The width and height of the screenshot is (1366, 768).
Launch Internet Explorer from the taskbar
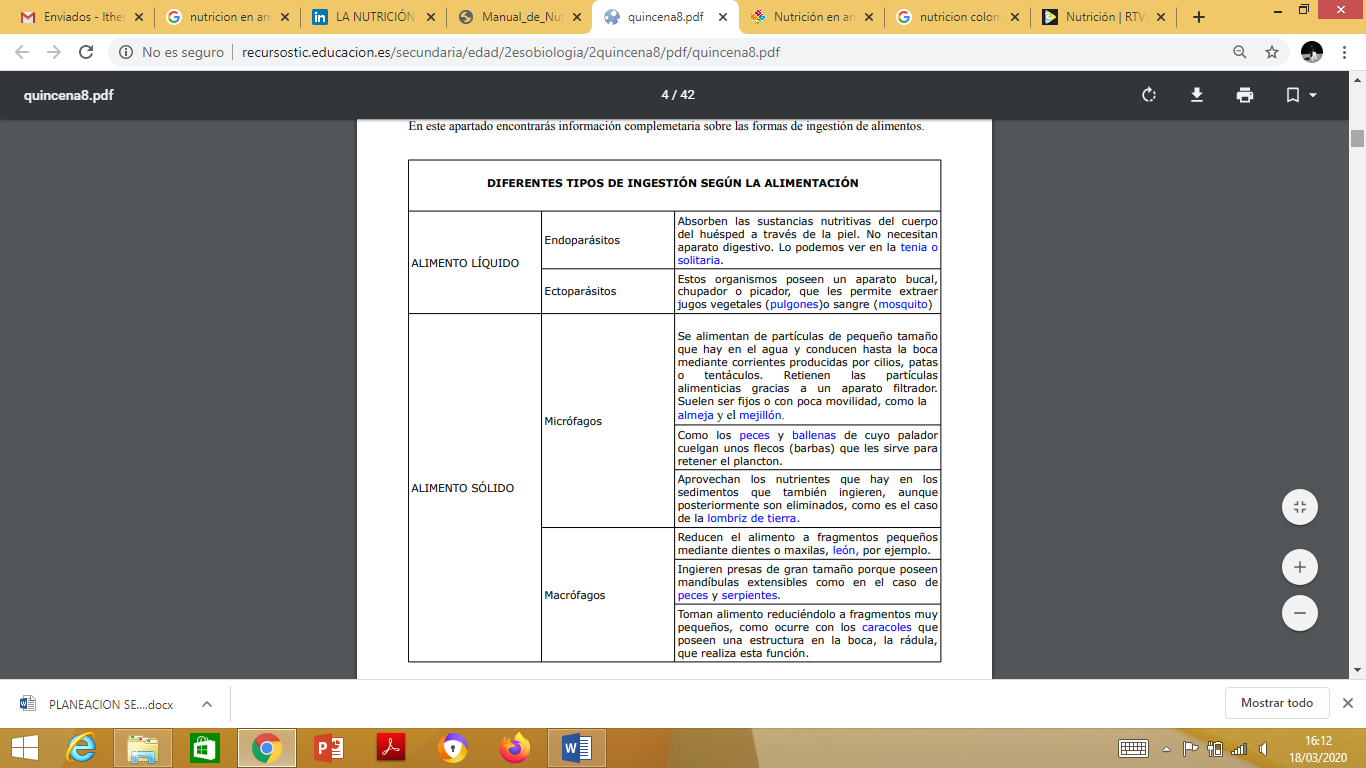tap(82, 748)
